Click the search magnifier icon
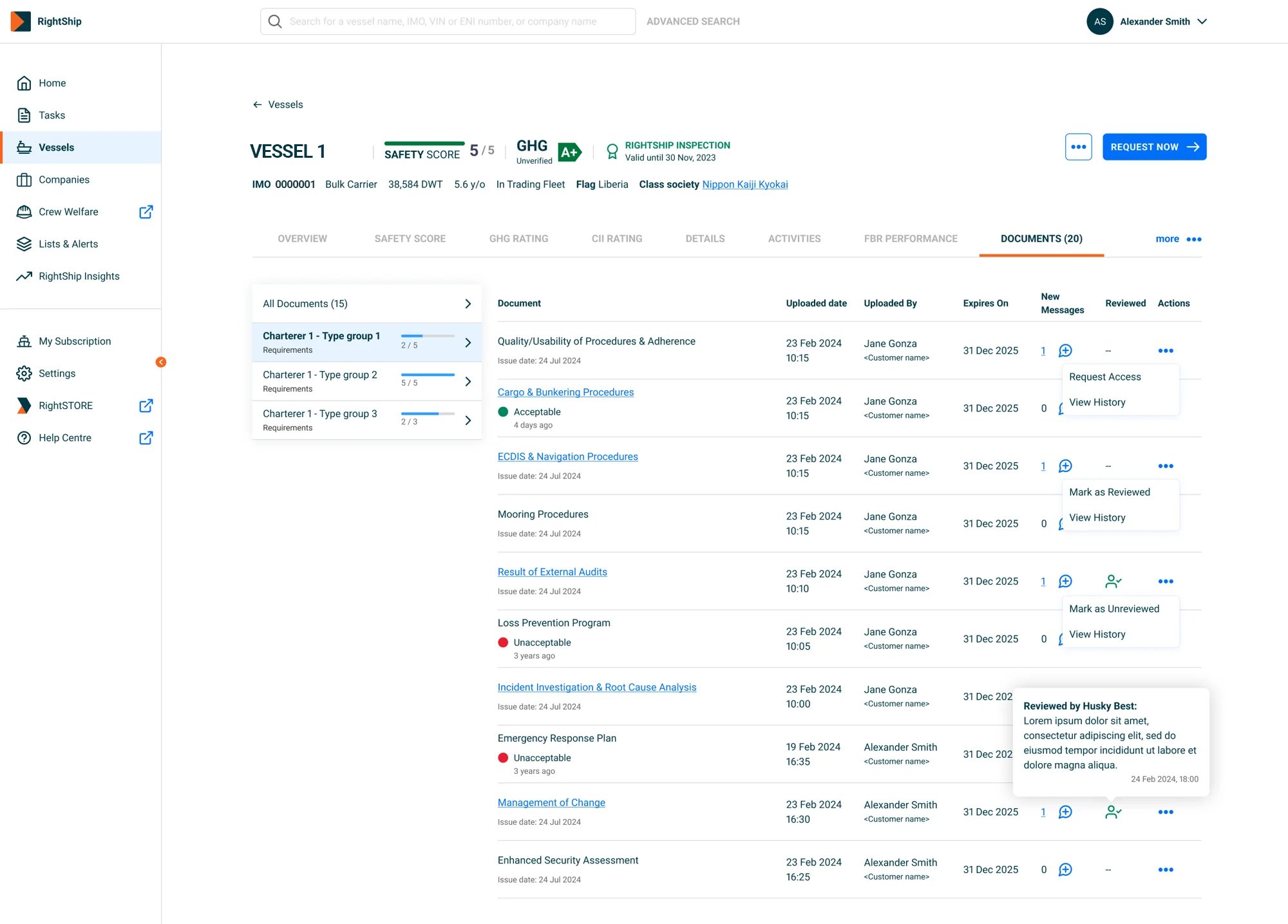 point(275,21)
